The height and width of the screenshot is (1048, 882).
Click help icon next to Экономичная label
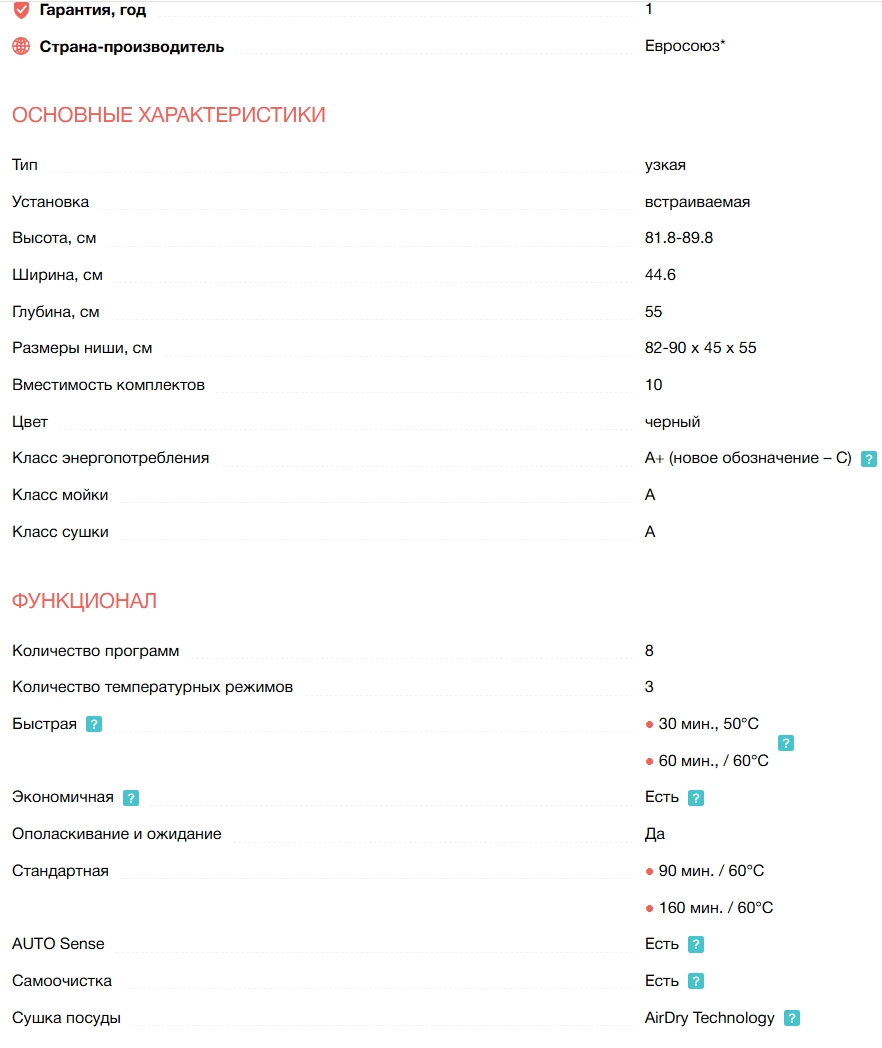click(x=131, y=798)
